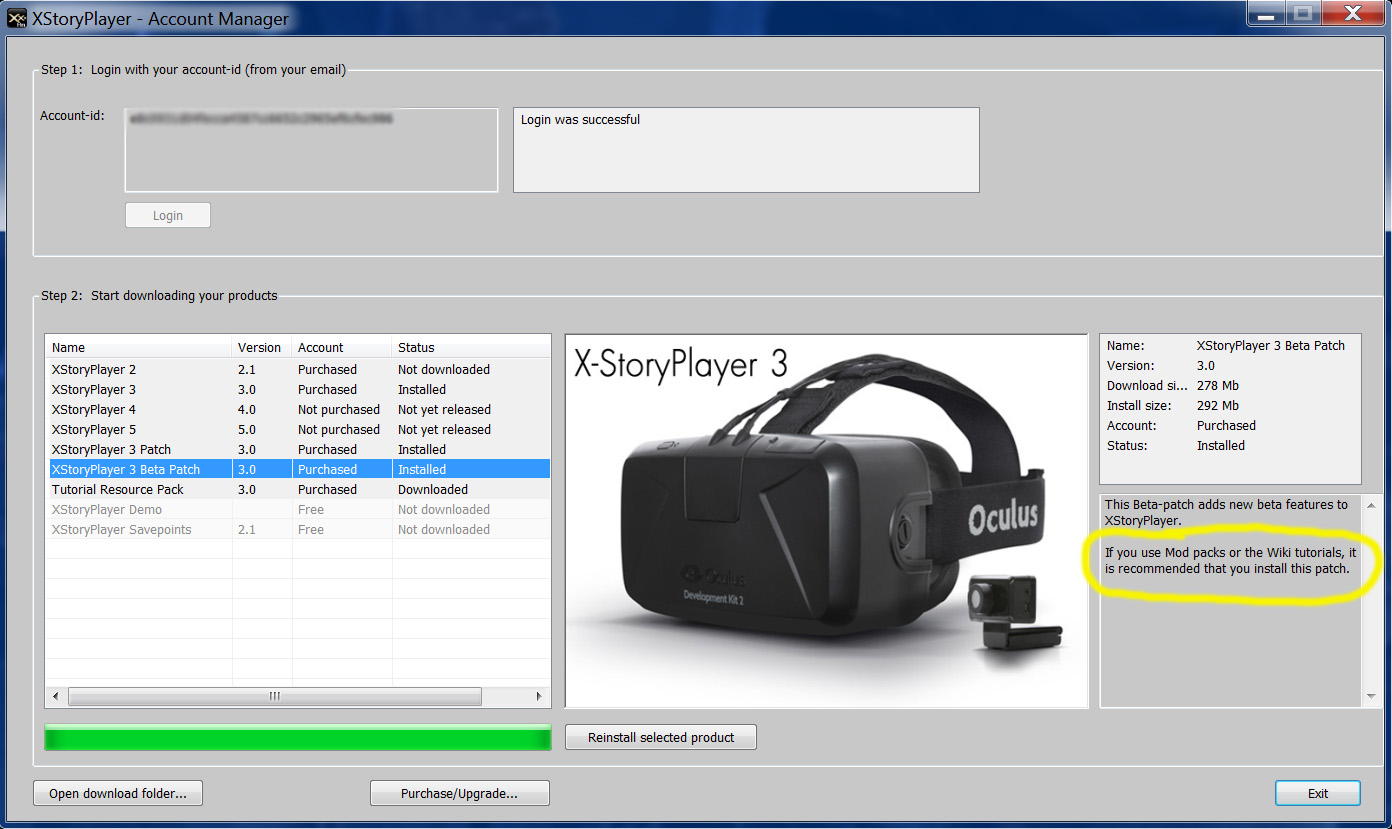Select the XStoryPlayer 3 Patch row
Screen dimensions: 1392x829
coord(298,449)
